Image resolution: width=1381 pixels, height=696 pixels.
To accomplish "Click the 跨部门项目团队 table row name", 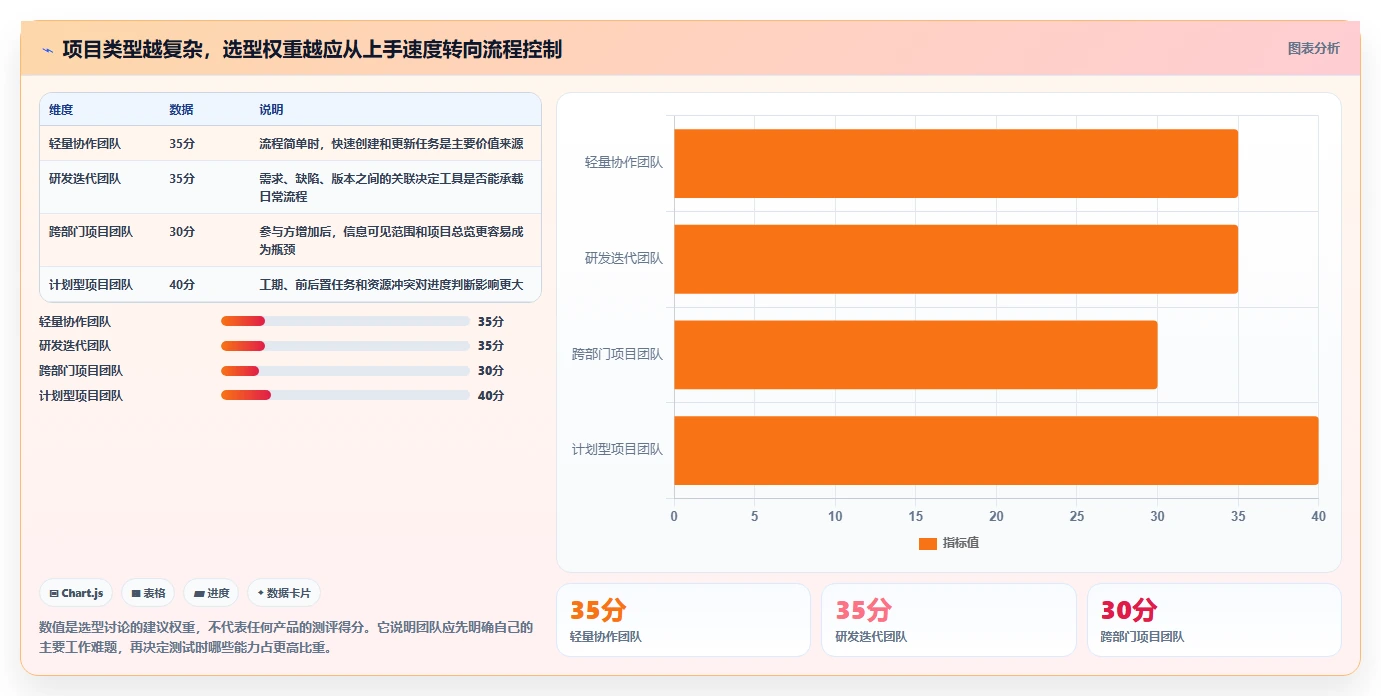I will [91, 231].
